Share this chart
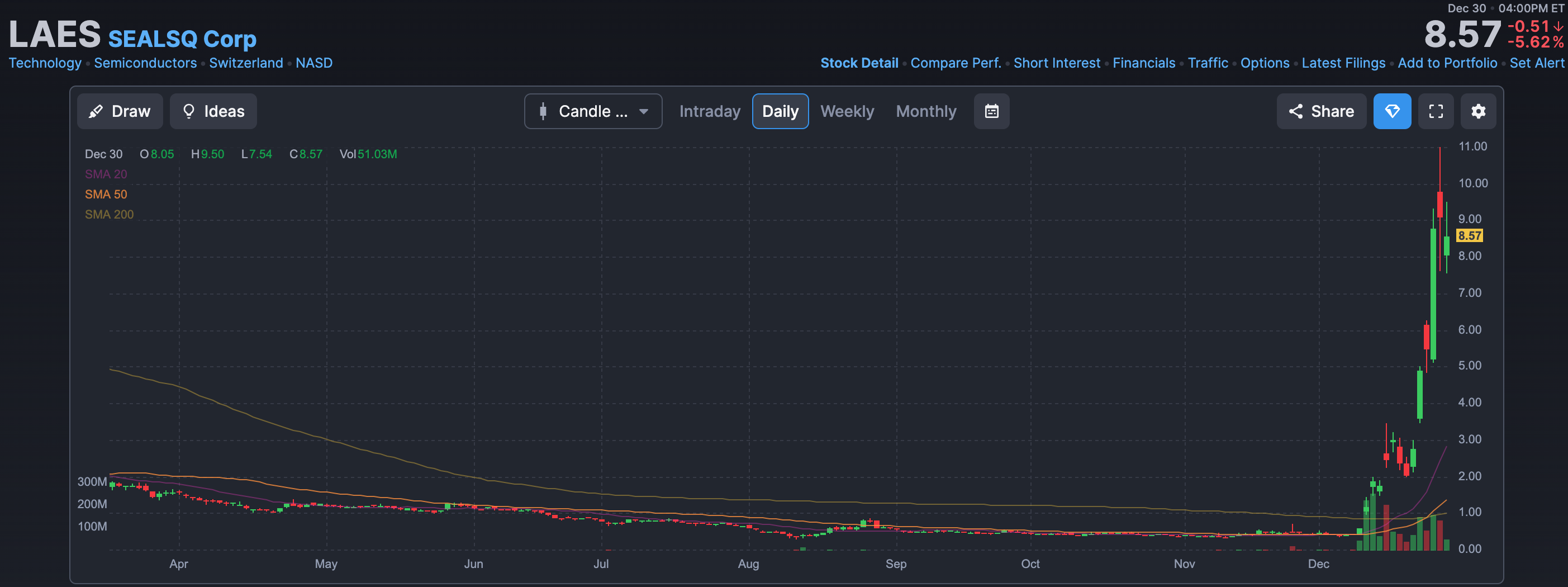The height and width of the screenshot is (587, 1568). click(1322, 111)
